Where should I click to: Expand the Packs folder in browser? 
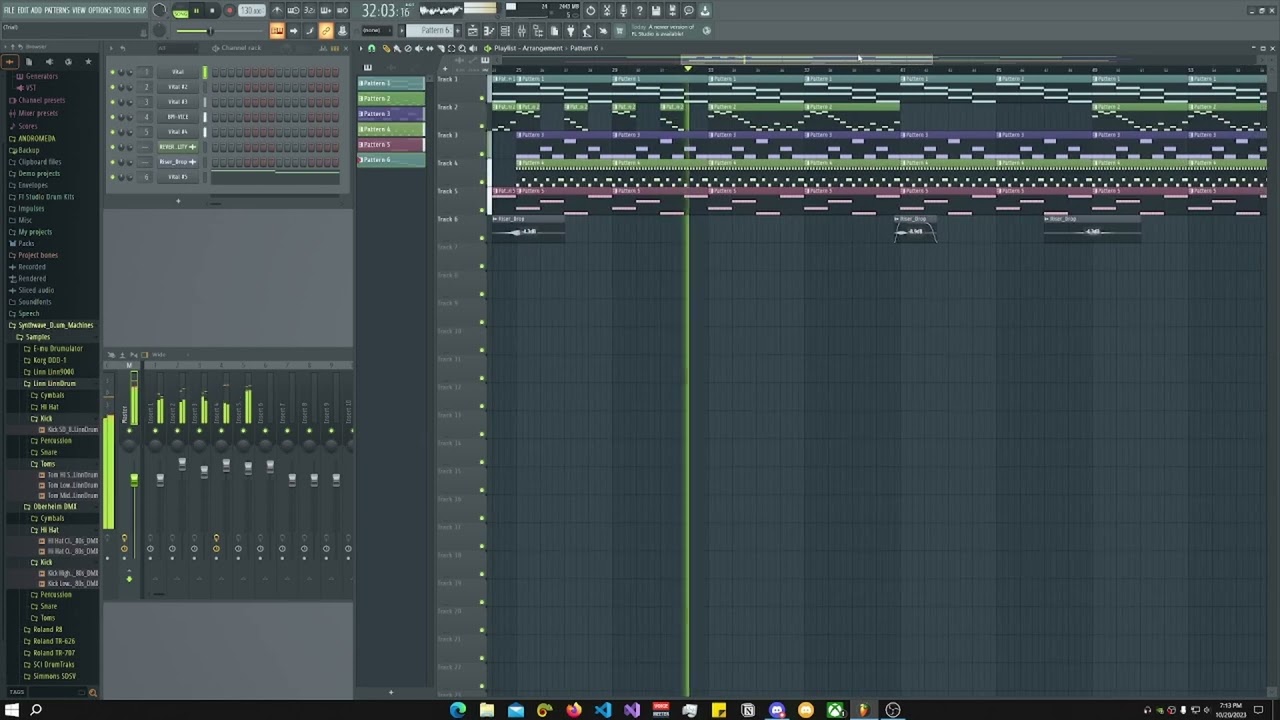26,243
